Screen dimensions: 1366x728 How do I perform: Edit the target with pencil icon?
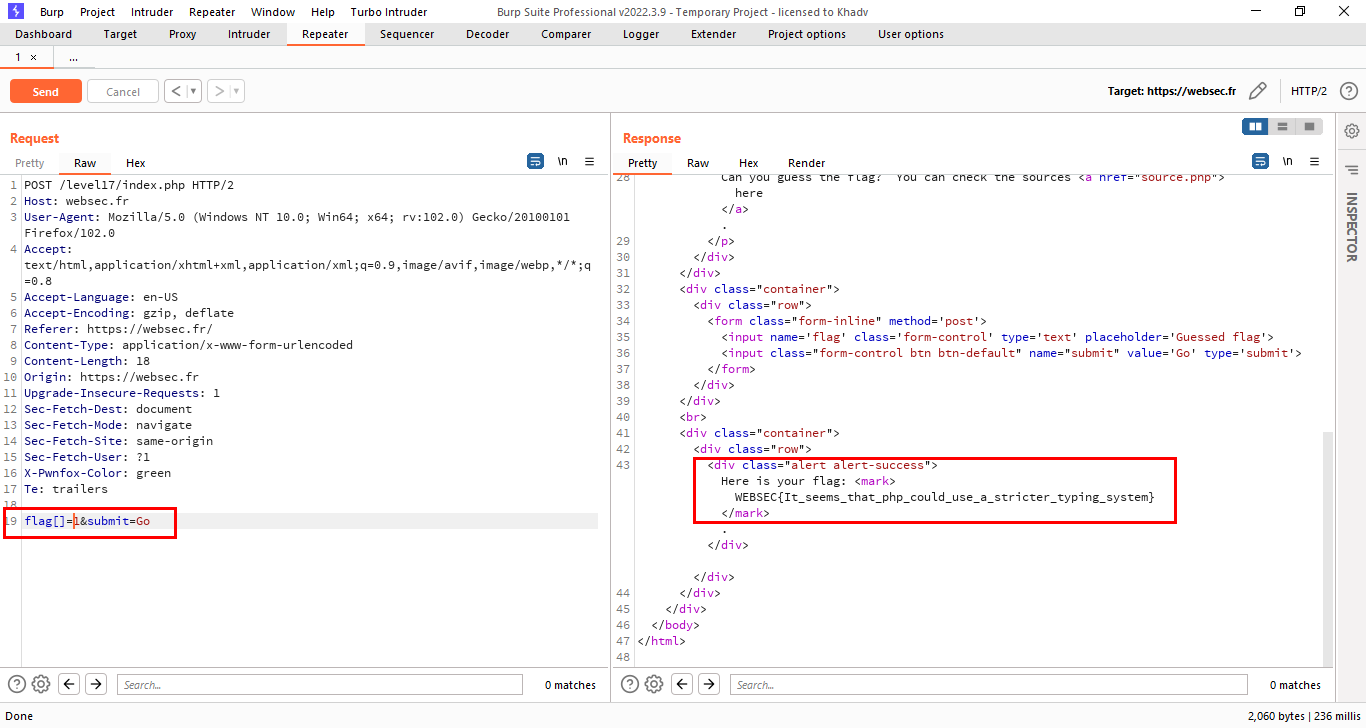point(1258,91)
